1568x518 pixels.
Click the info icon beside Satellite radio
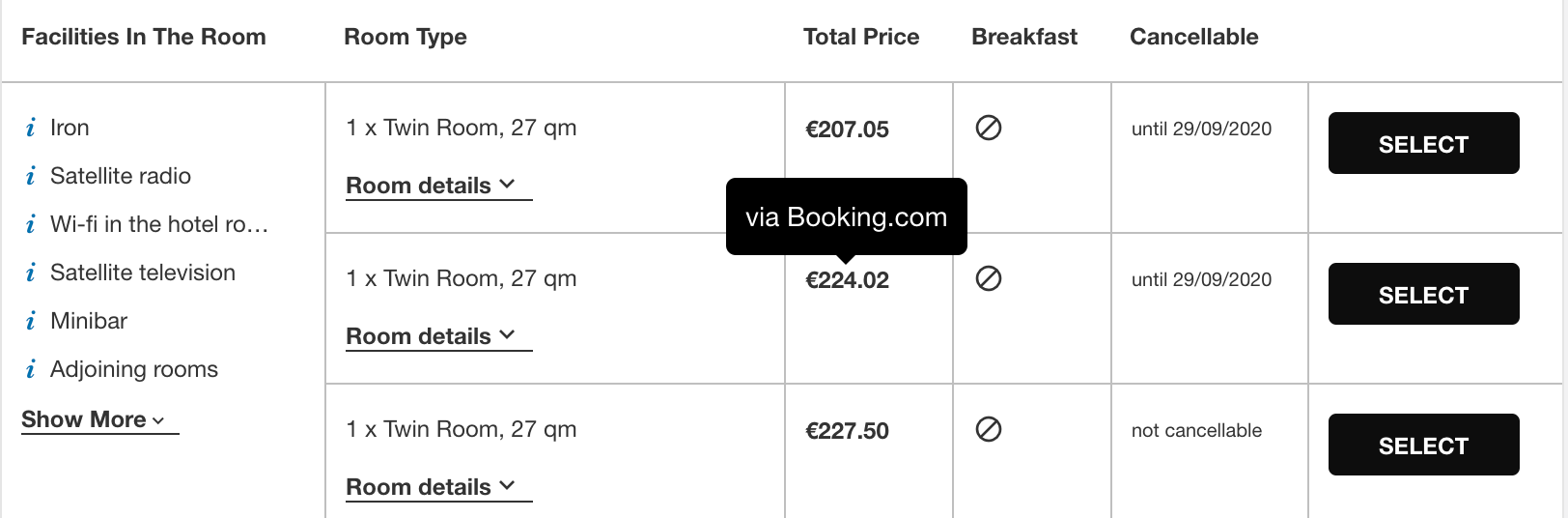point(31,176)
